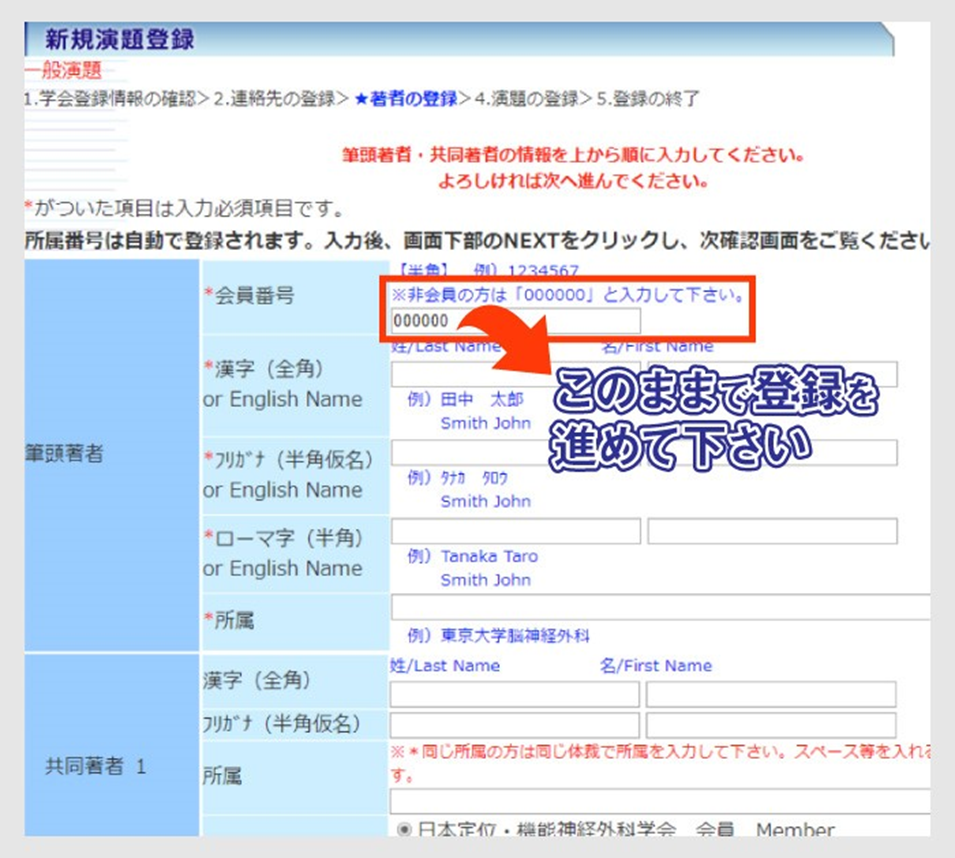955x858 pixels.
Task: Click the 一般演題 red label
Action: (63, 70)
